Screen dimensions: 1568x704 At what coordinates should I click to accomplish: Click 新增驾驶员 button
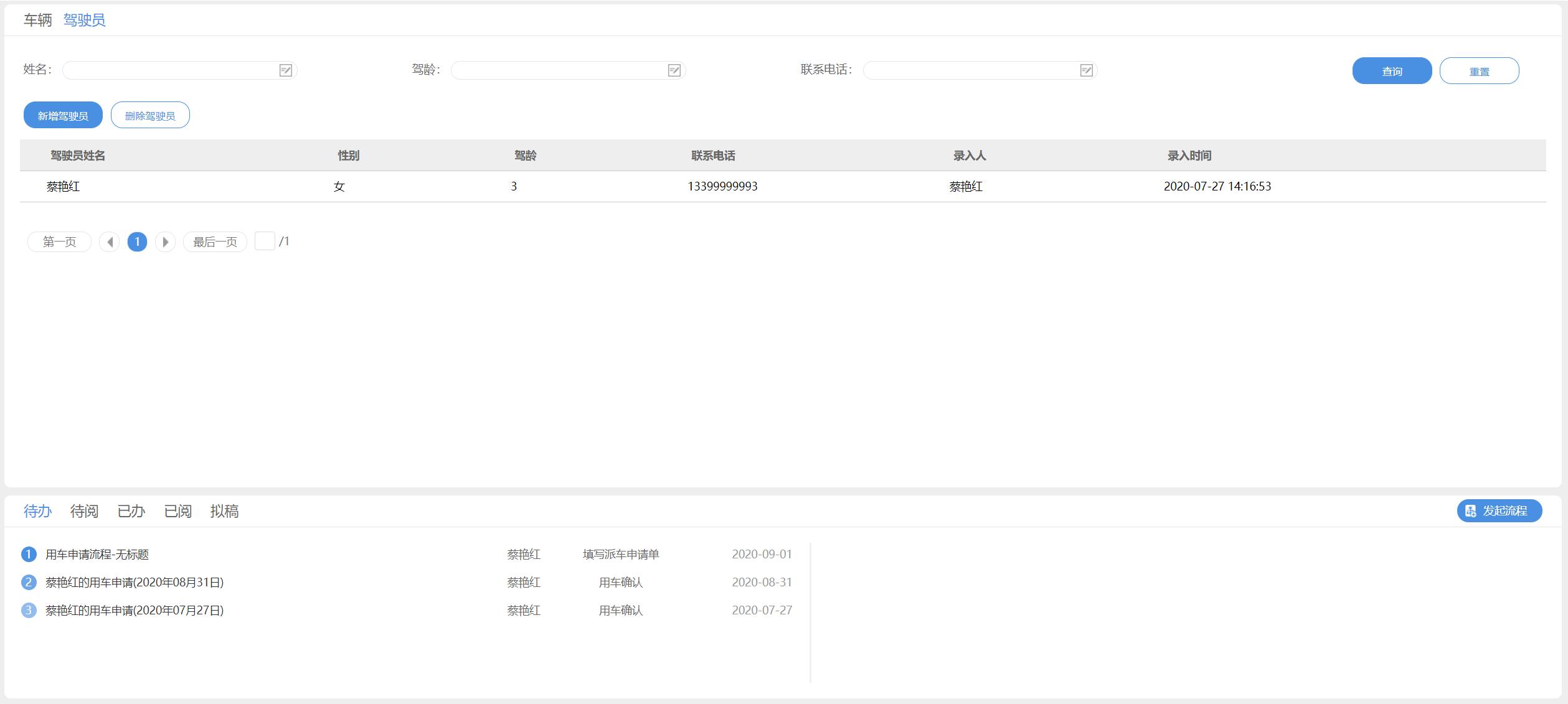pyautogui.click(x=63, y=115)
